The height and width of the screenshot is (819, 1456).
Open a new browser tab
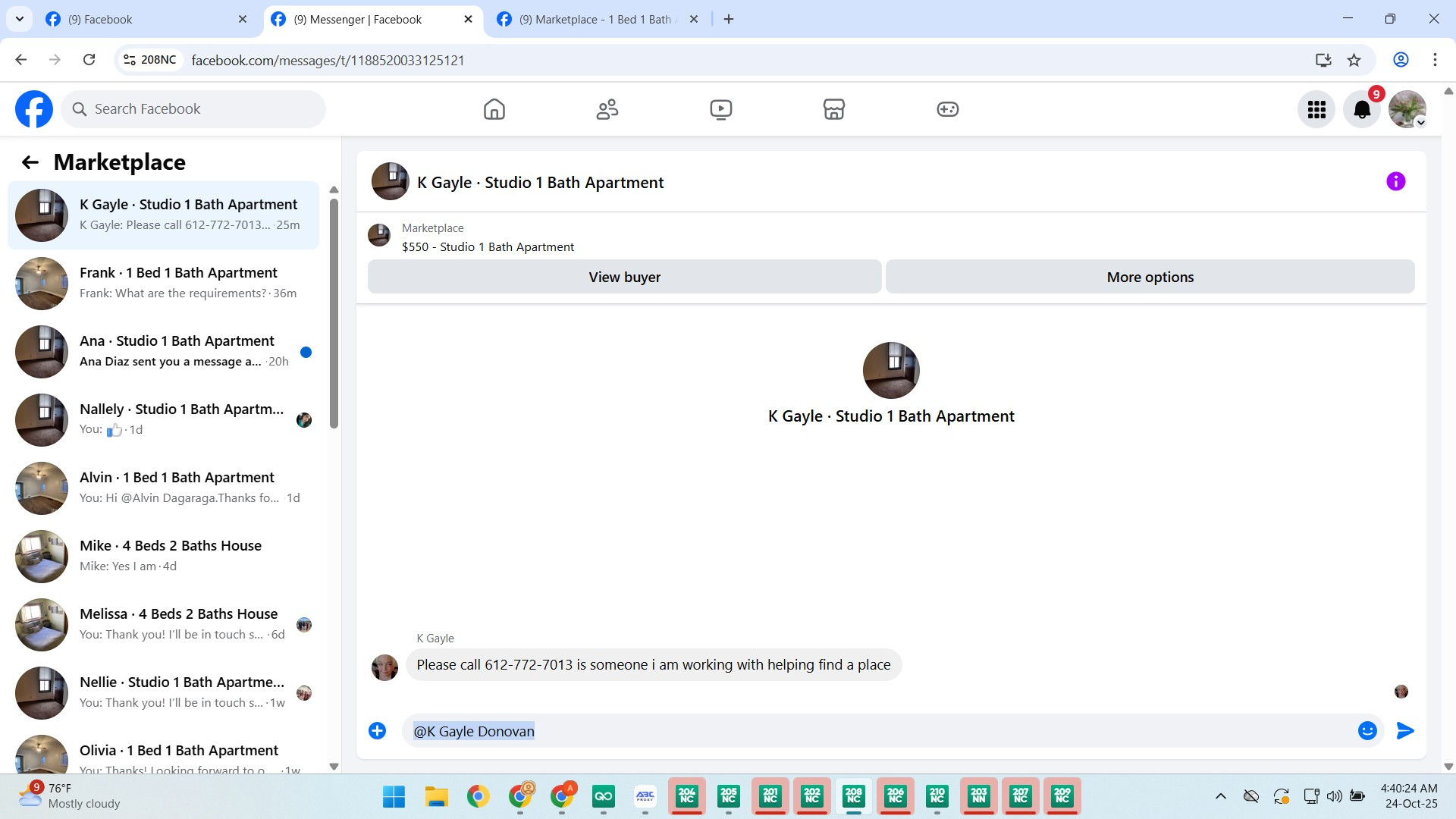click(x=729, y=20)
